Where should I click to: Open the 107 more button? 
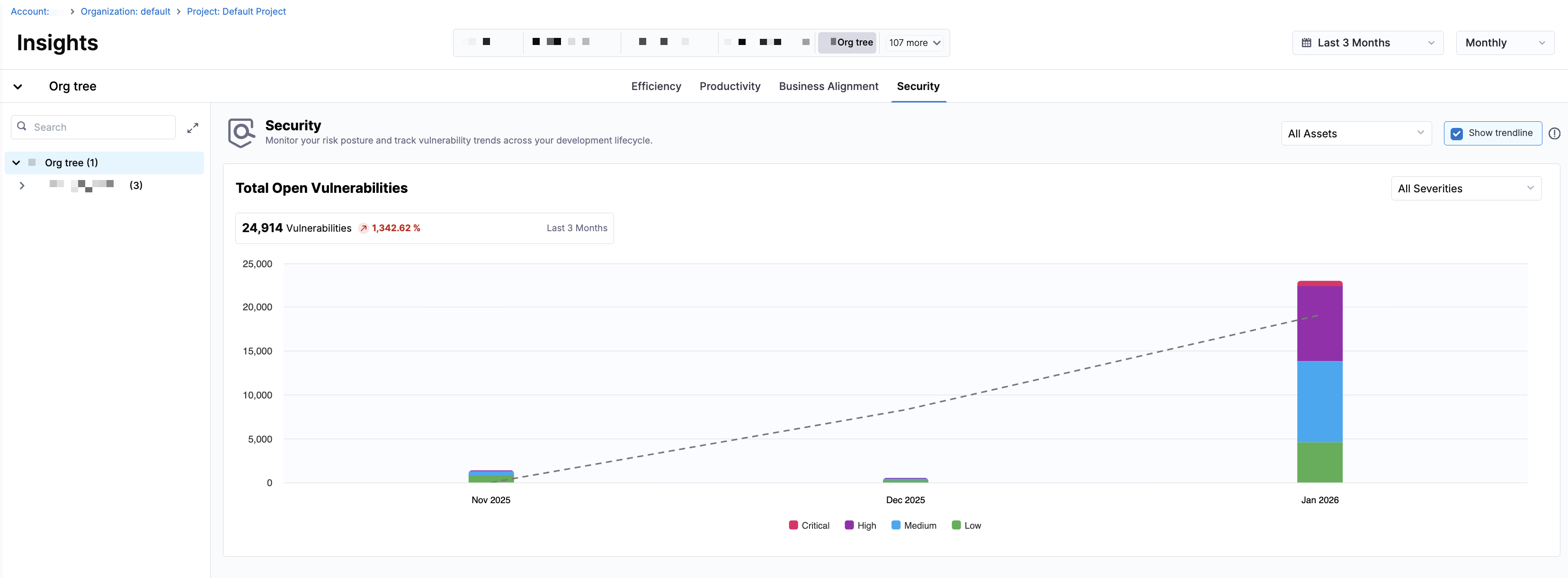click(x=914, y=43)
